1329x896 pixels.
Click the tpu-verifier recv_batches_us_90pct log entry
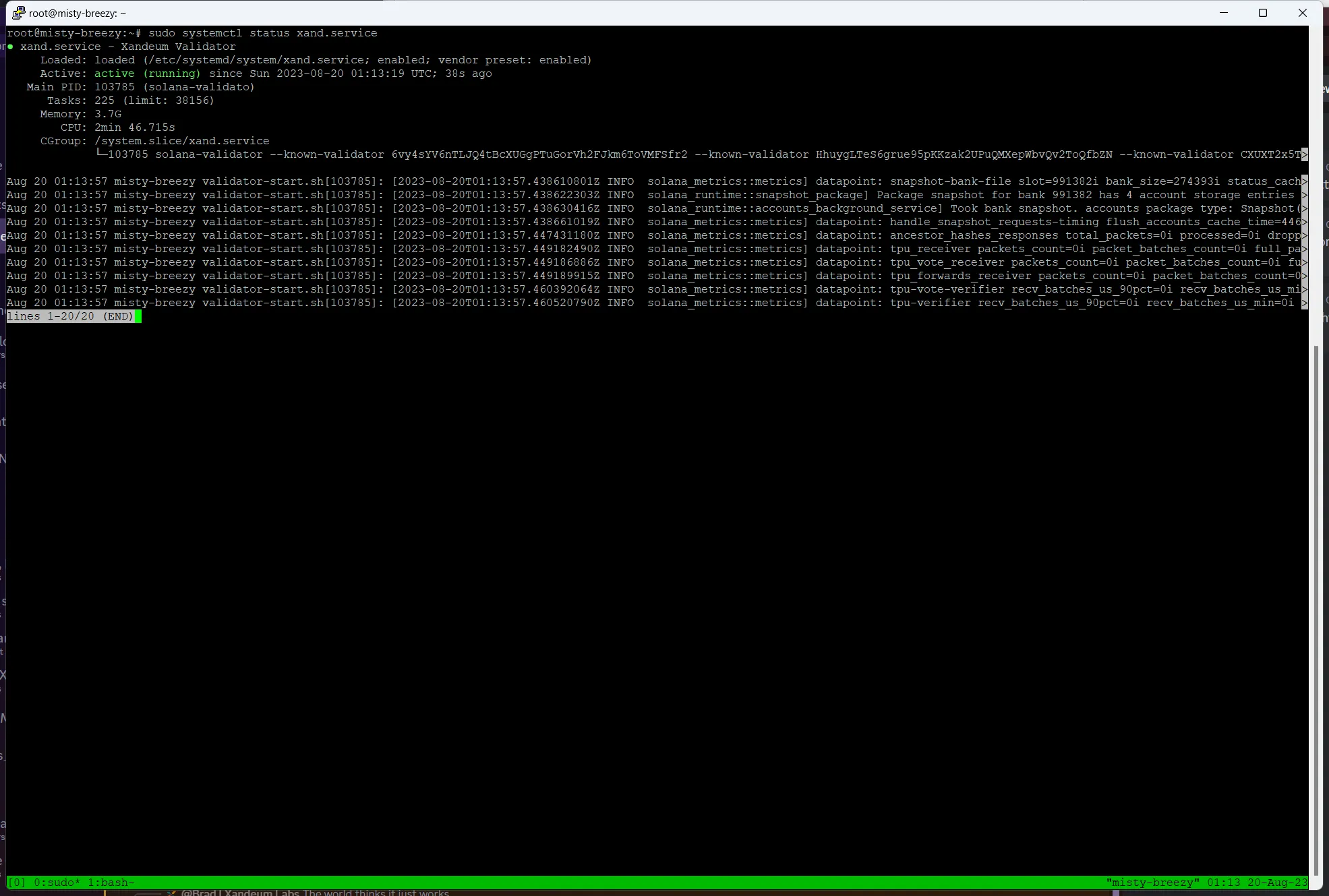pyautogui.click(x=654, y=303)
